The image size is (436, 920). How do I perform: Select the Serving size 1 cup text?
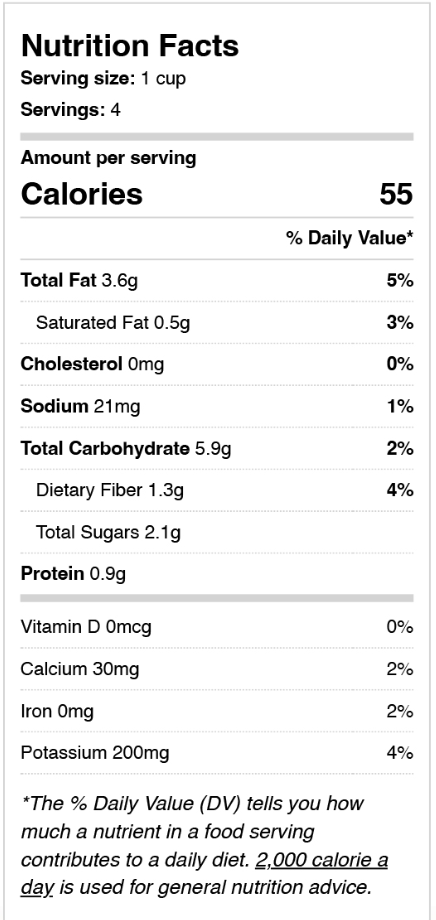[103, 78]
